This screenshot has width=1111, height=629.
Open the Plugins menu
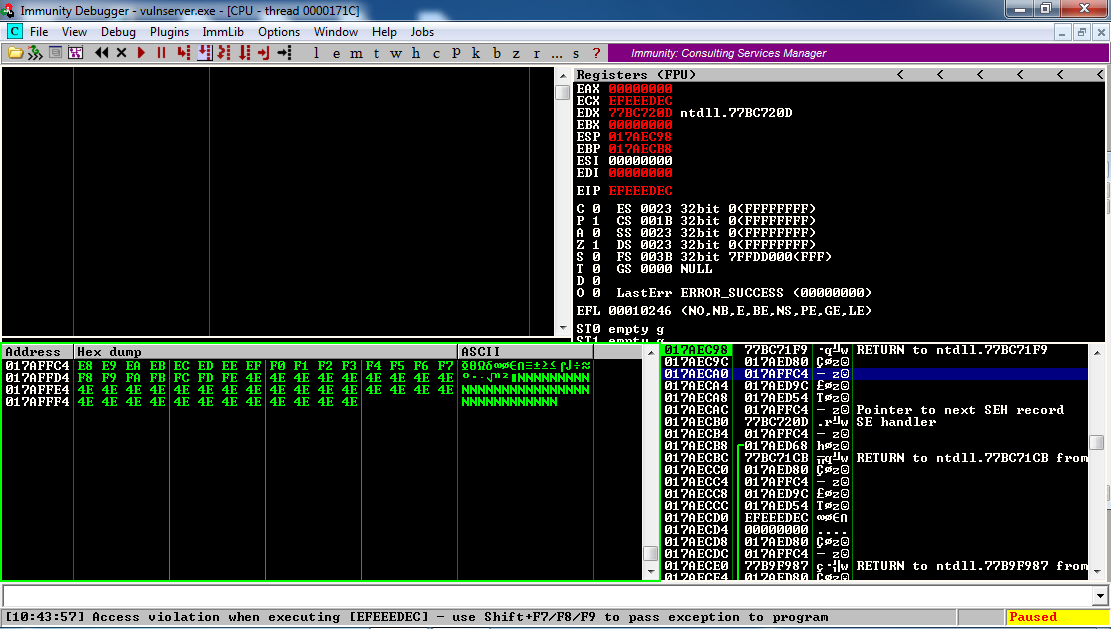(169, 32)
